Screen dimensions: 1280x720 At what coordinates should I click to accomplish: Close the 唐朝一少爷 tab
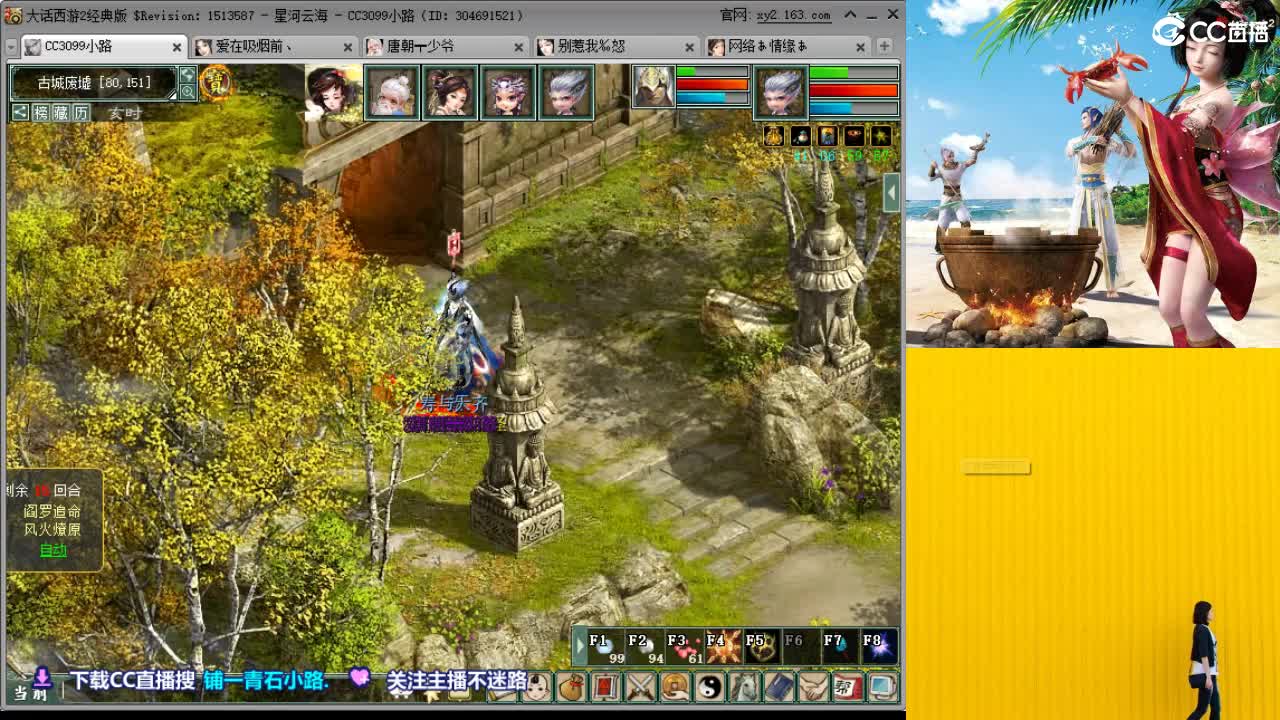point(519,47)
